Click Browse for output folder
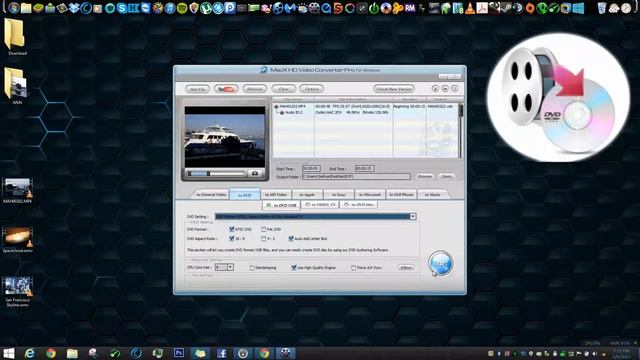This screenshot has height=360, width=640. pyautogui.click(x=424, y=176)
